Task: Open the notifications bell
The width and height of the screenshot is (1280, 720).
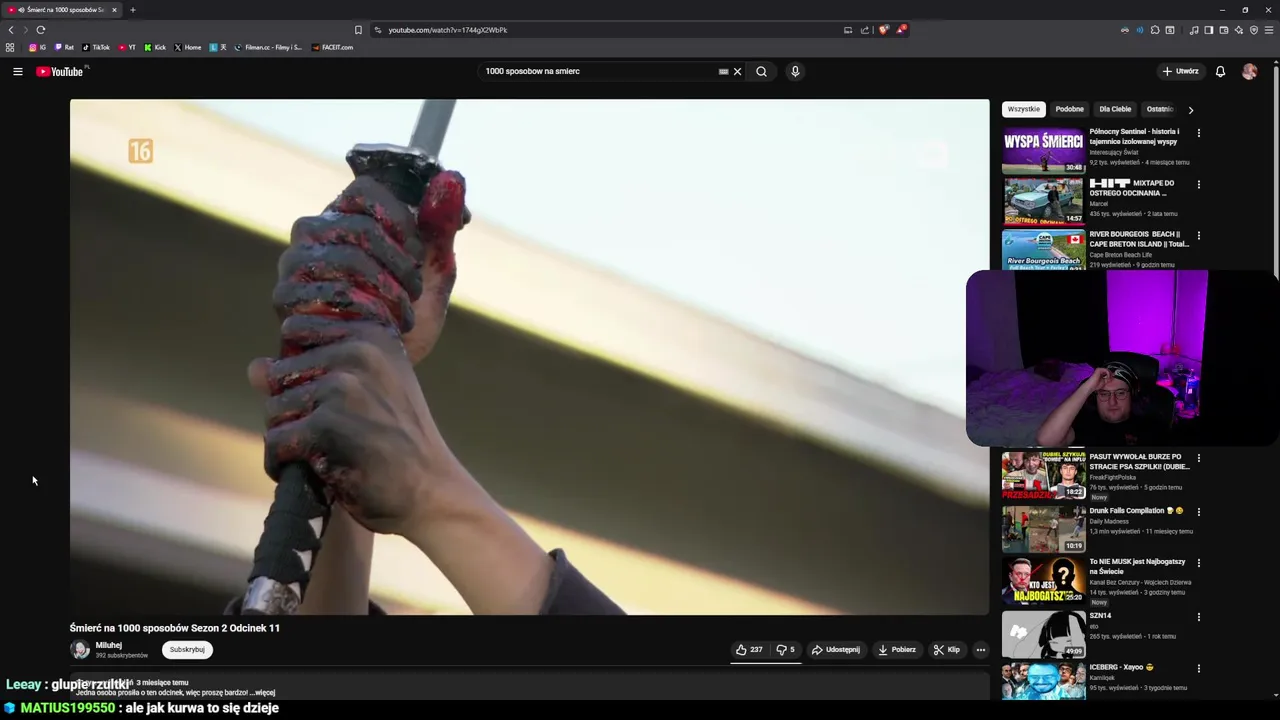Action: click(1220, 71)
